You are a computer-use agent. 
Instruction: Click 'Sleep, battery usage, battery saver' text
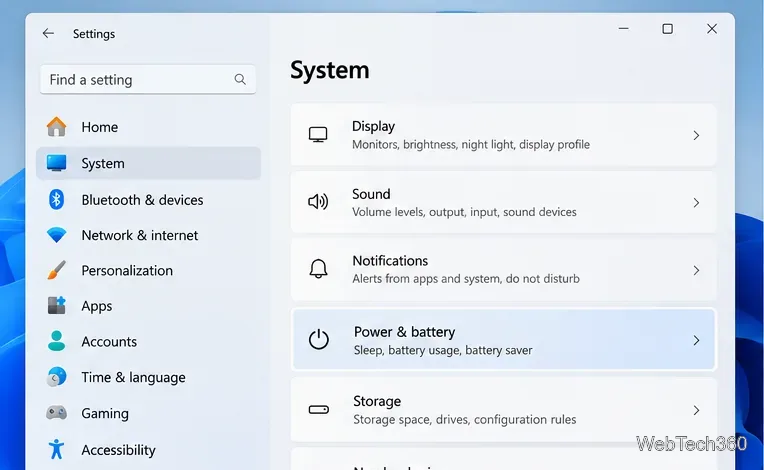[443, 350]
